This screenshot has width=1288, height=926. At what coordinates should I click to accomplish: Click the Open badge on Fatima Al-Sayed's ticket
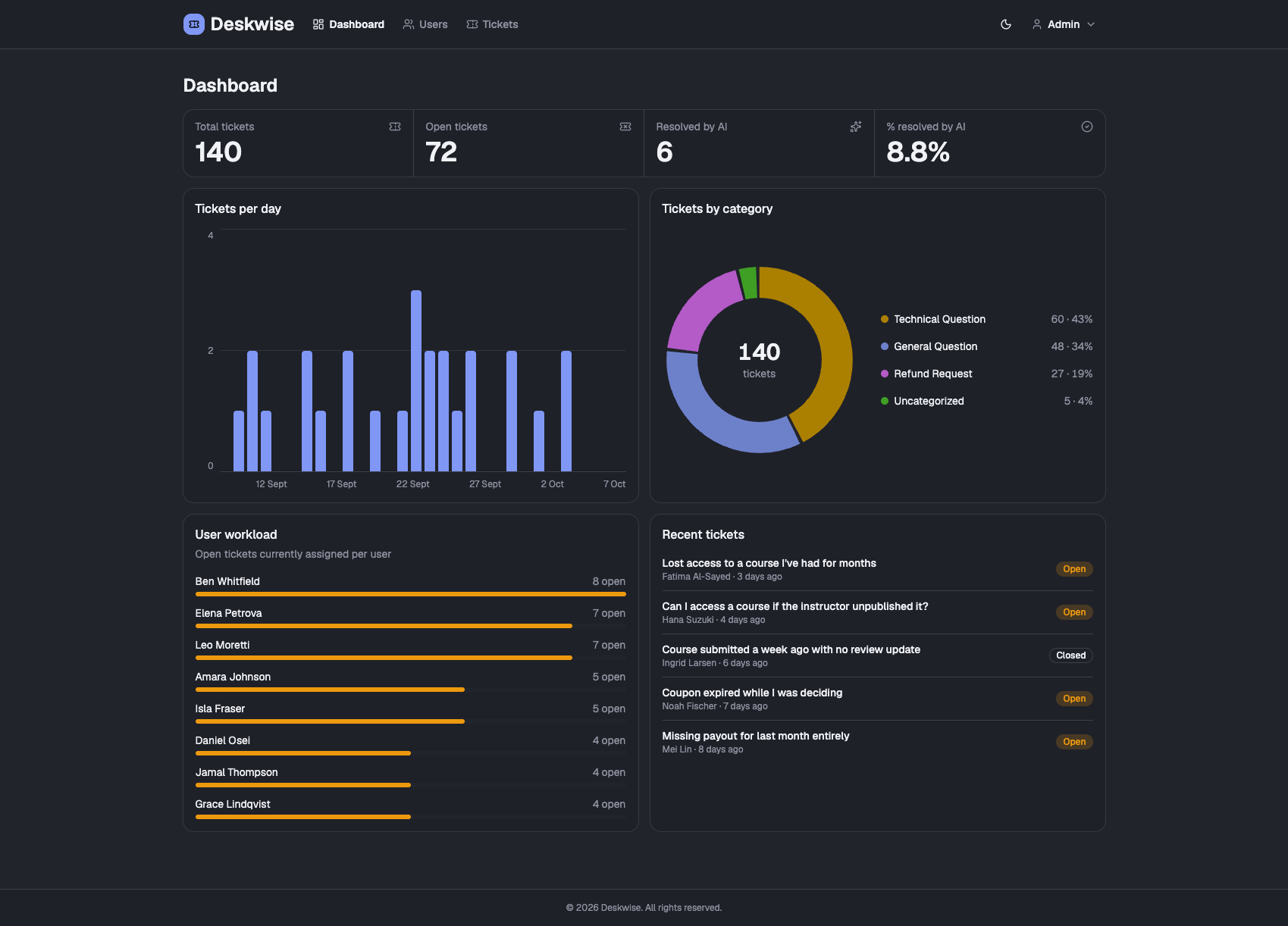[x=1074, y=569]
